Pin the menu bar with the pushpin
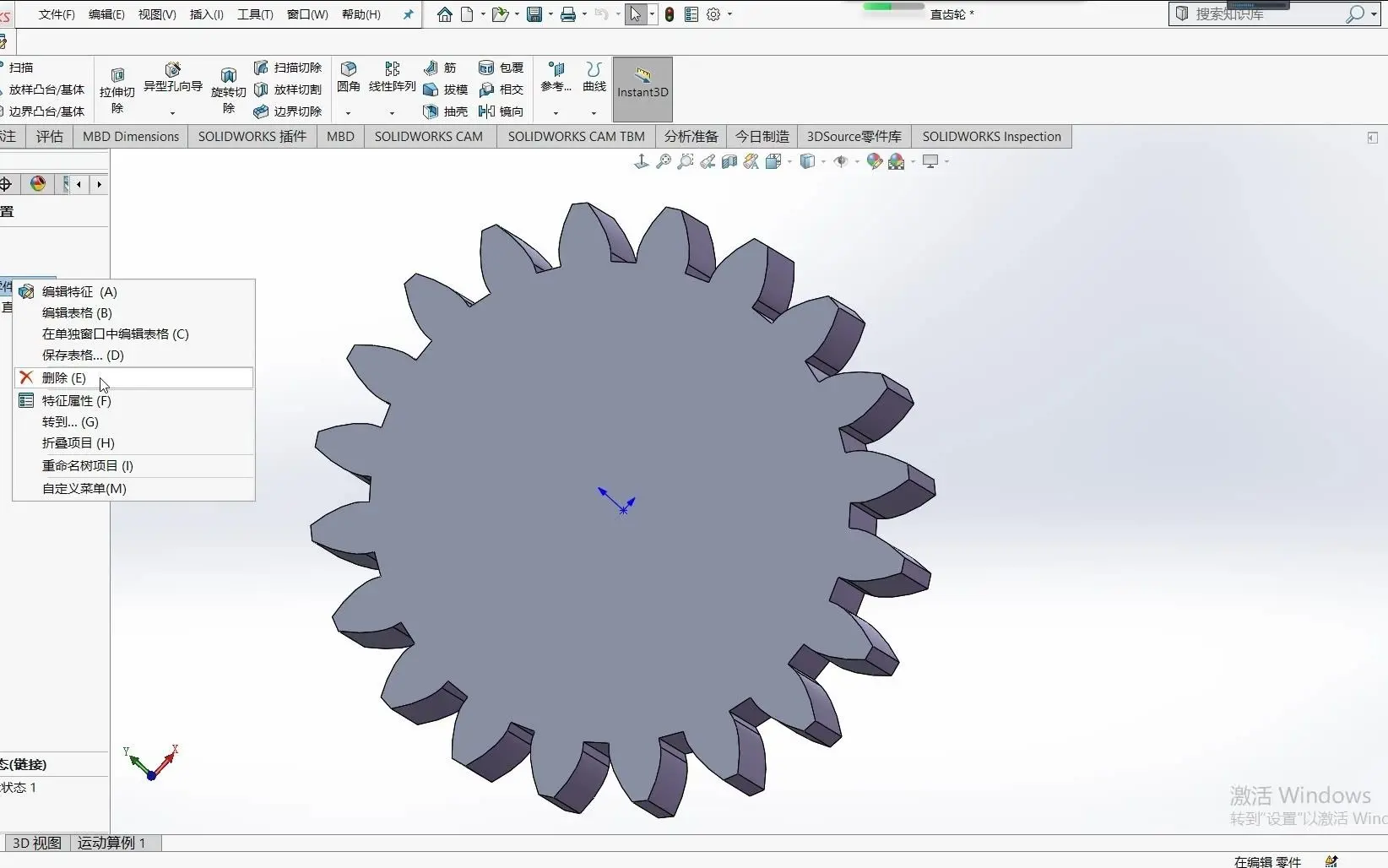Screen dimensions: 1388x868 point(409,14)
